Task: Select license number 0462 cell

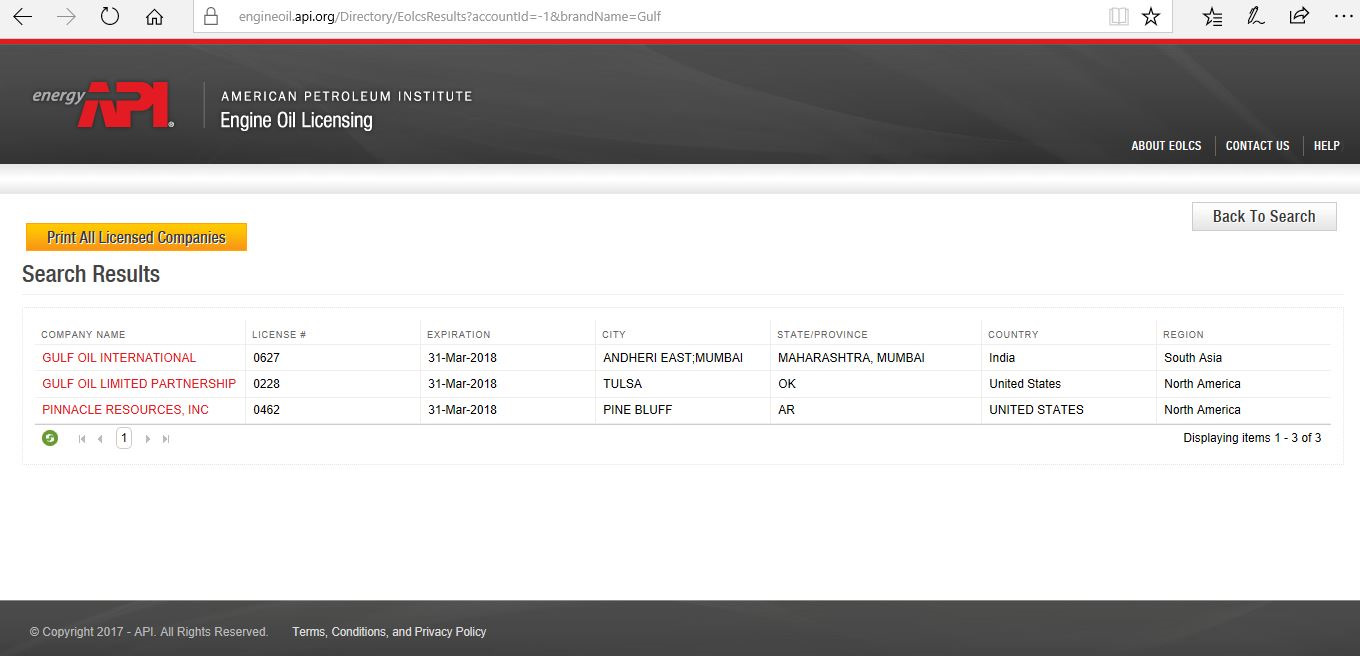Action: tap(266, 410)
